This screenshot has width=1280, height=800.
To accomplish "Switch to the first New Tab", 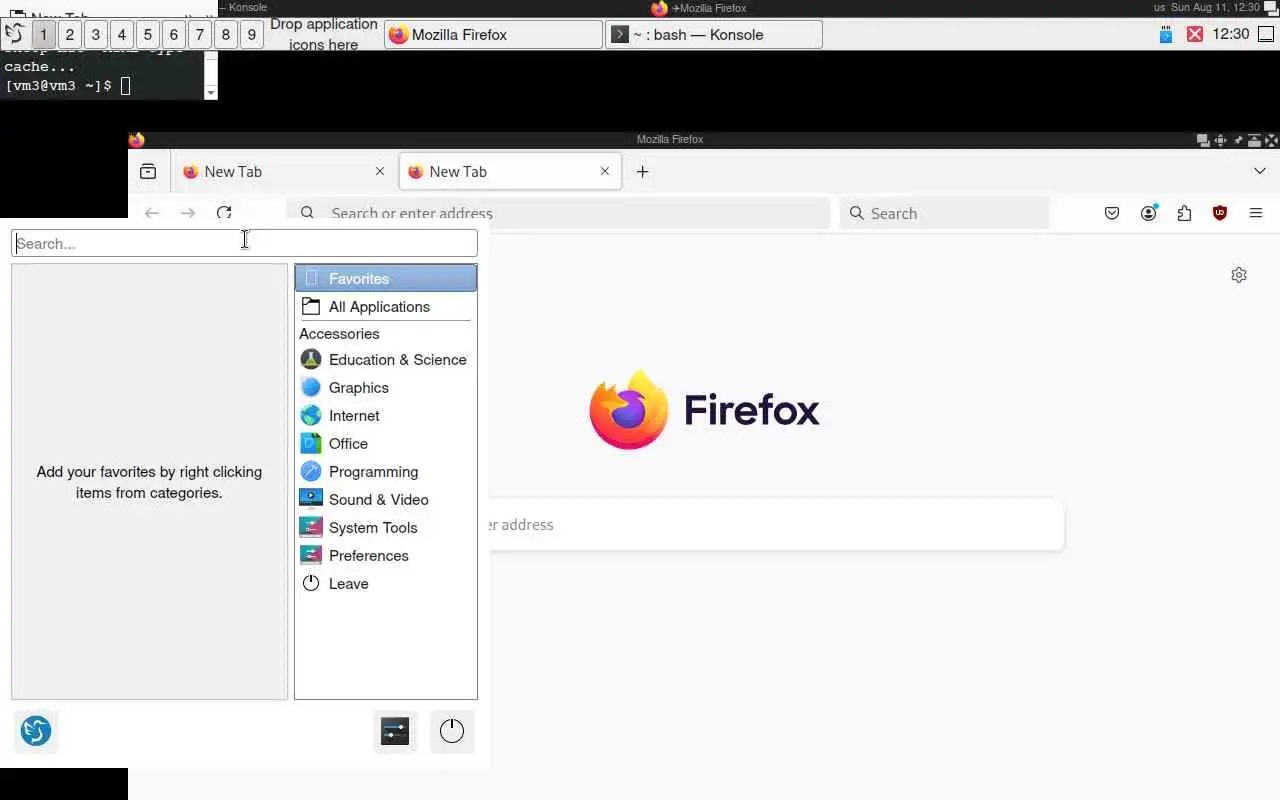I will [283, 172].
